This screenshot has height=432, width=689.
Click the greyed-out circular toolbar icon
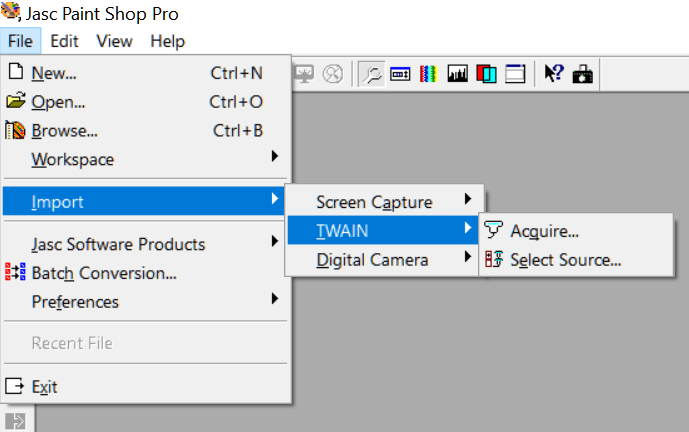tap(333, 74)
